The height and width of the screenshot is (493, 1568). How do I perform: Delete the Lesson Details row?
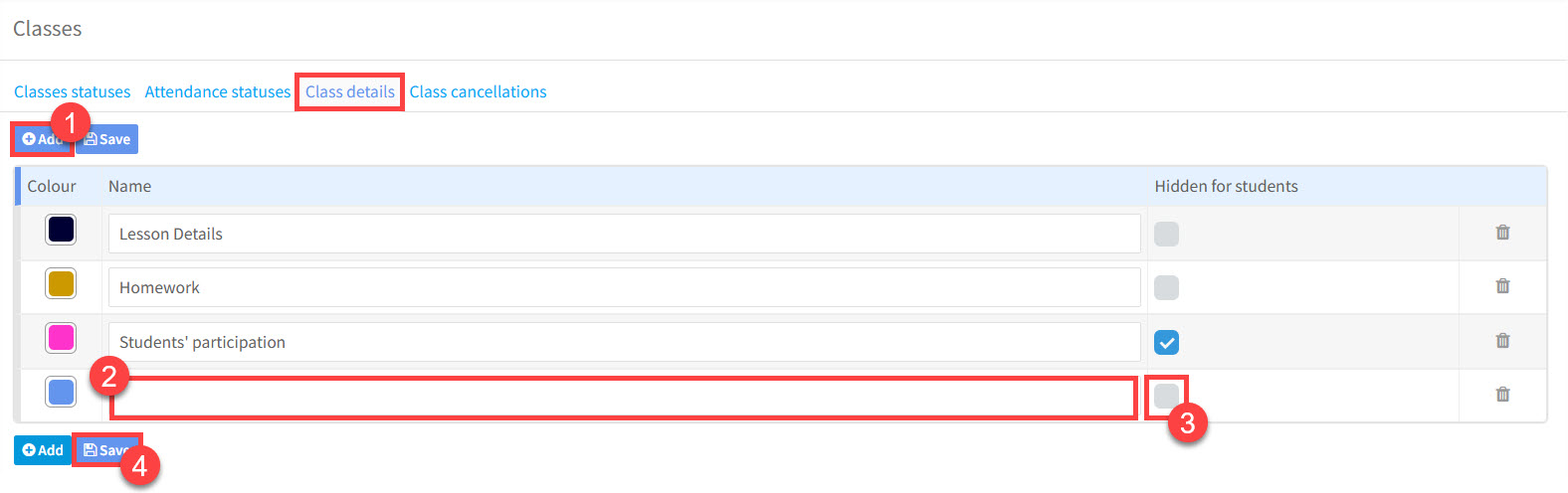(x=1502, y=233)
